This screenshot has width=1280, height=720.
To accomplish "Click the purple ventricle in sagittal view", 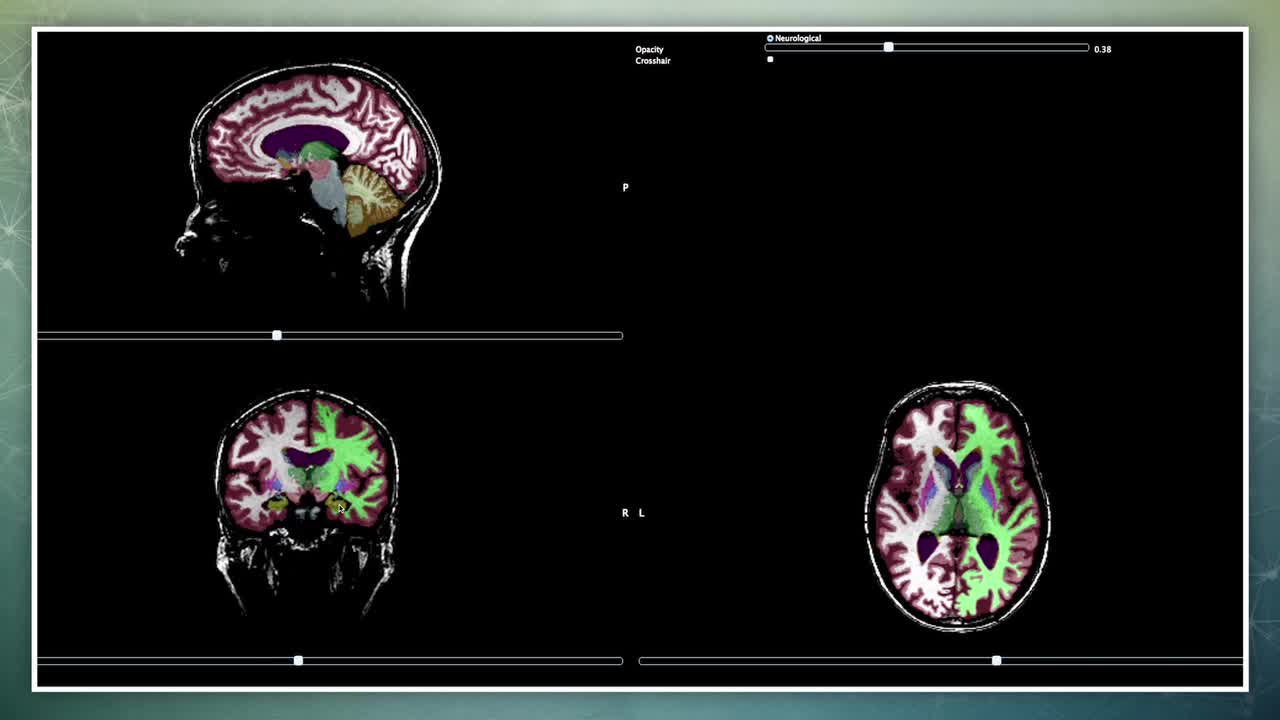I will pos(305,140).
